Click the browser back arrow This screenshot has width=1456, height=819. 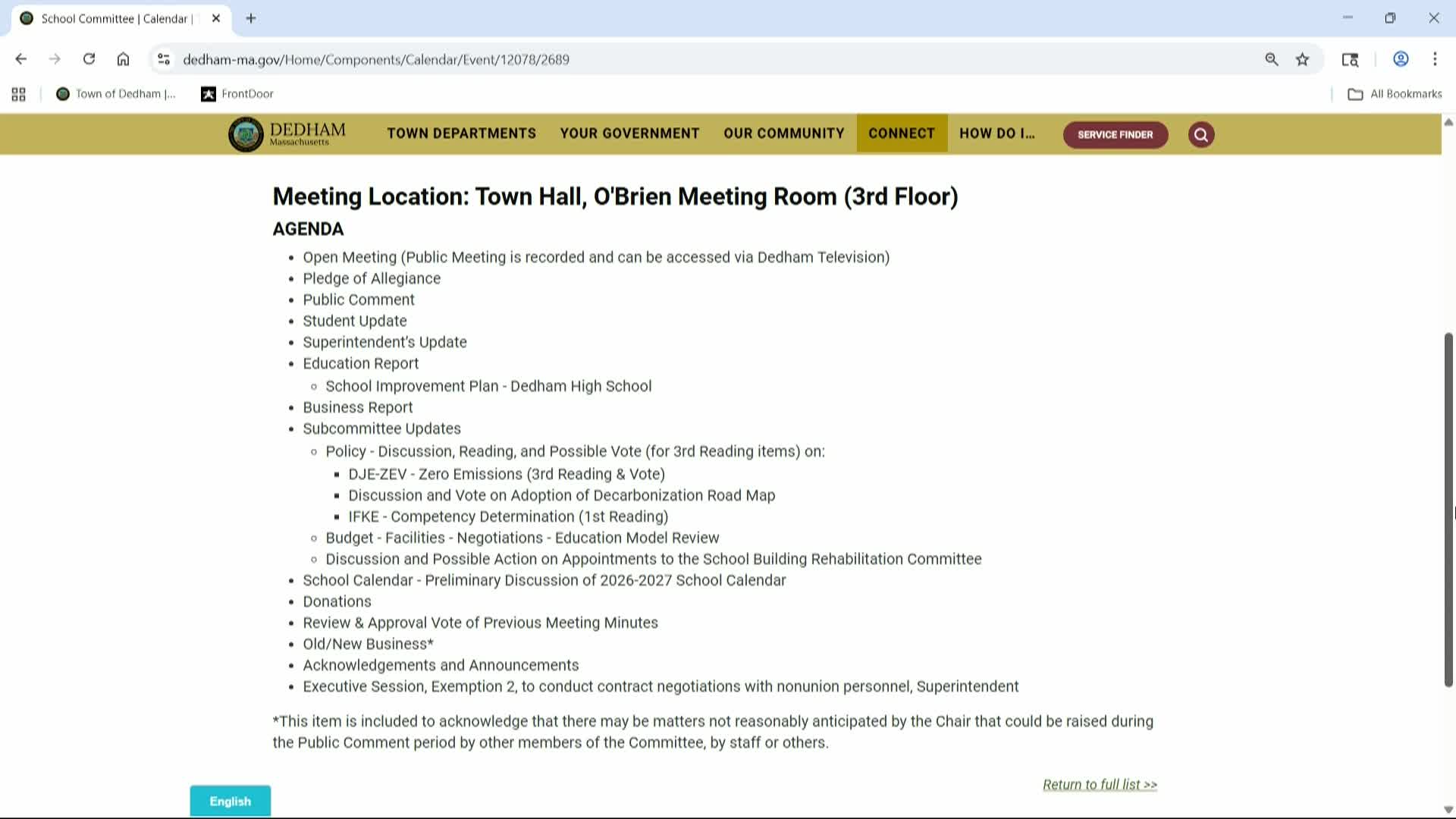20,58
